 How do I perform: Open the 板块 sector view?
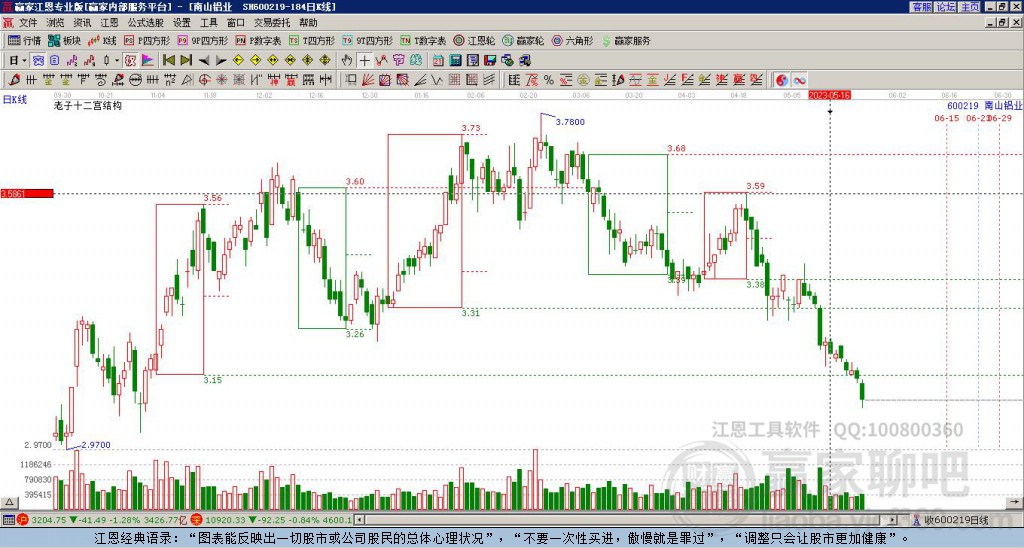tap(64, 40)
